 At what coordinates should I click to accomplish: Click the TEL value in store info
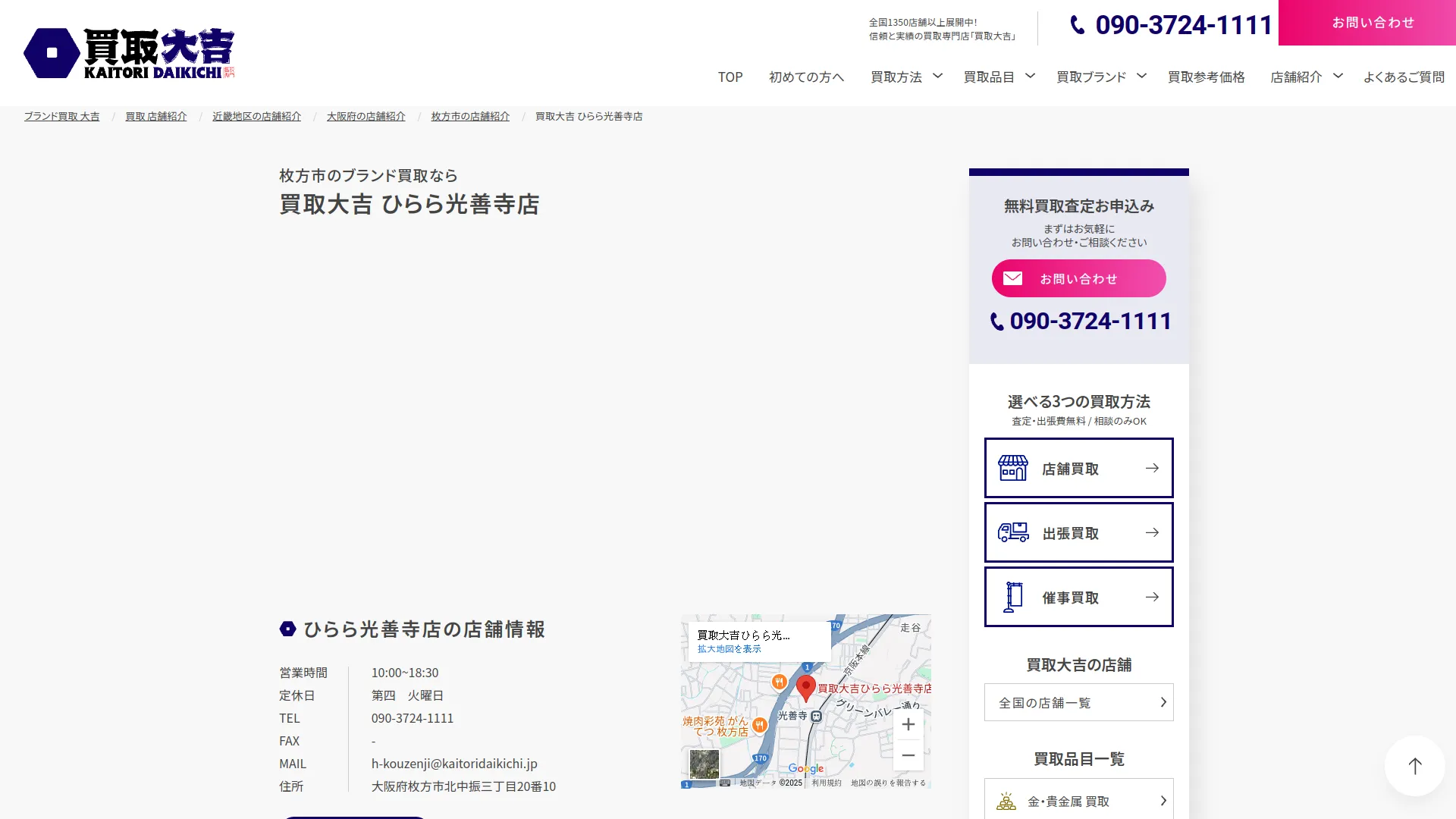coord(413,718)
